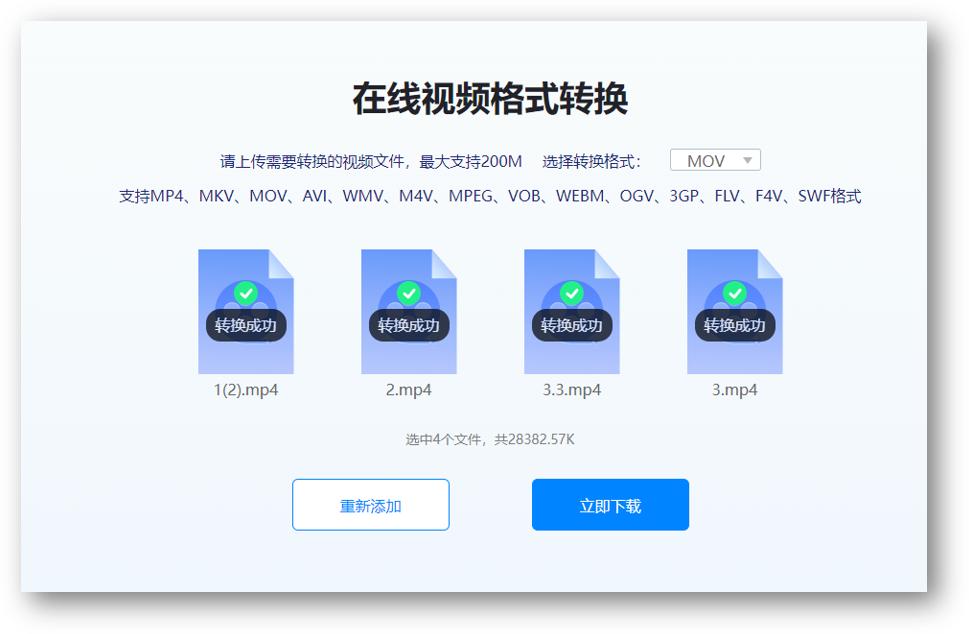Viewport: 969px width, 634px height.
Task: Click the green checkmark on 1(2).mp4
Action: coord(246,293)
